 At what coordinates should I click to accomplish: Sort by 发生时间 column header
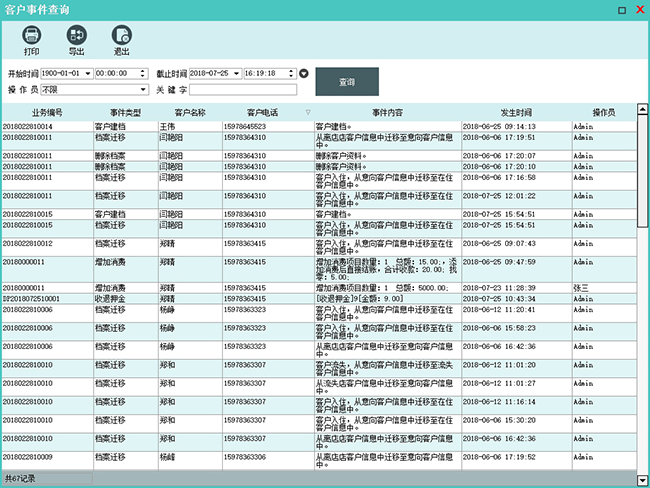click(516, 112)
